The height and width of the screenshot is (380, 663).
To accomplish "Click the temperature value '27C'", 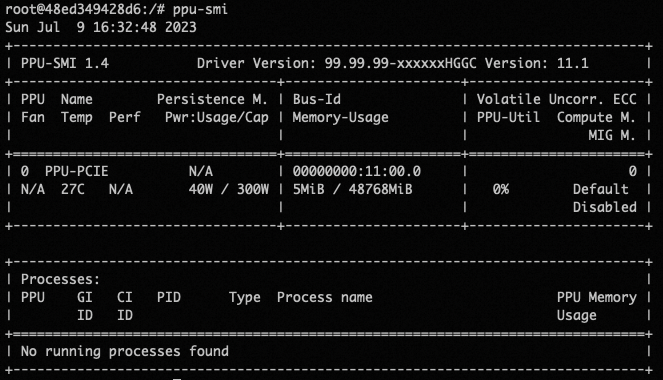I will tap(72, 189).
